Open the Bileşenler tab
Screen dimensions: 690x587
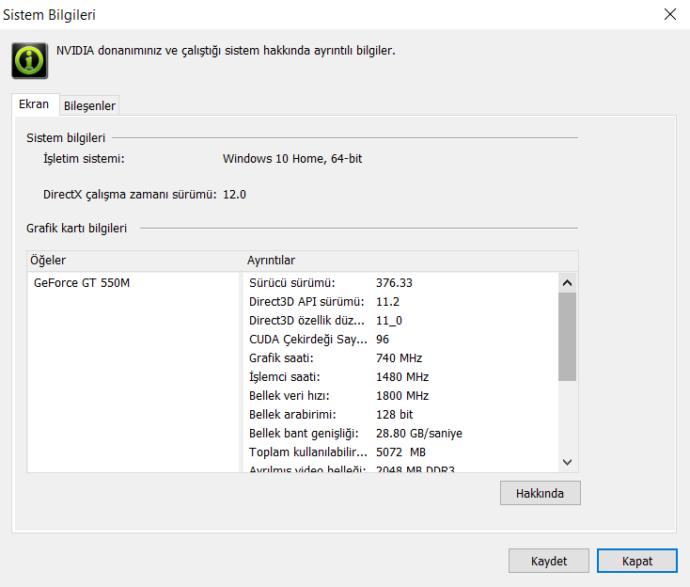coord(89,106)
